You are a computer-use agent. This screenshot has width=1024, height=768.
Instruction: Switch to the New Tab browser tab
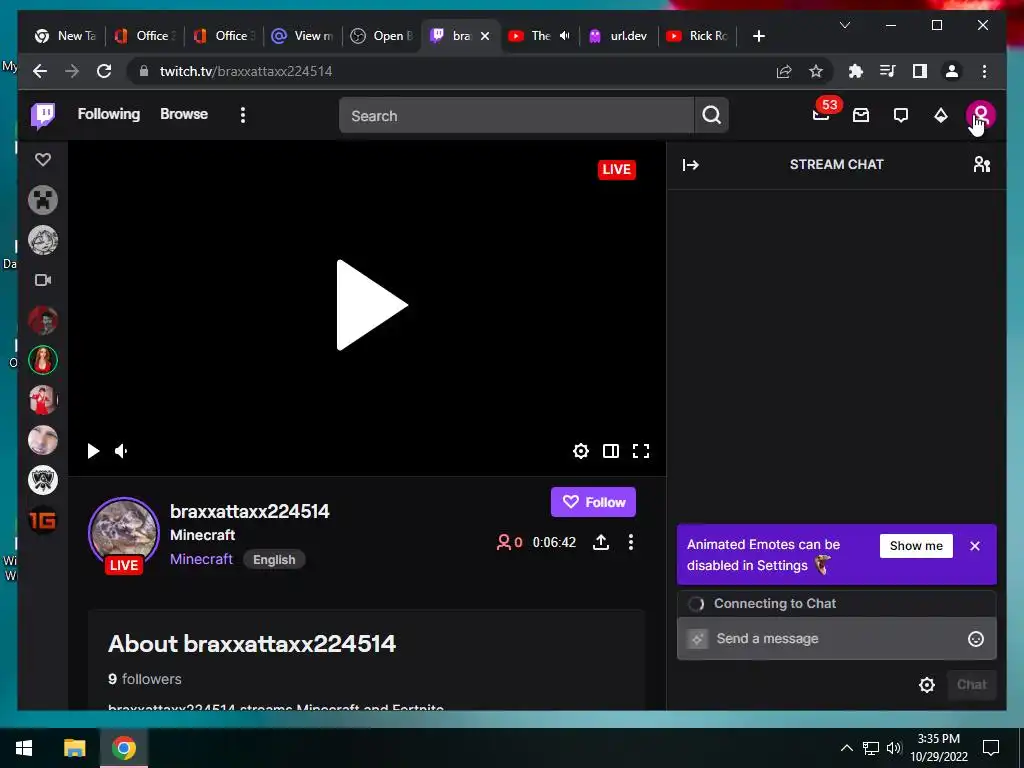(66, 36)
